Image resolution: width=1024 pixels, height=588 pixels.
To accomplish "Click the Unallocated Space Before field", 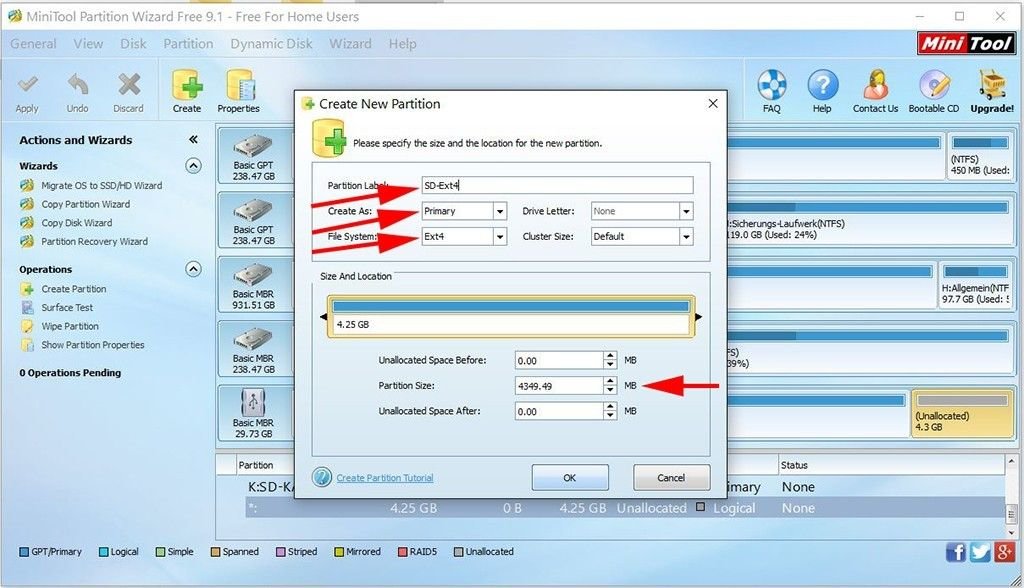I will pyautogui.click(x=559, y=360).
